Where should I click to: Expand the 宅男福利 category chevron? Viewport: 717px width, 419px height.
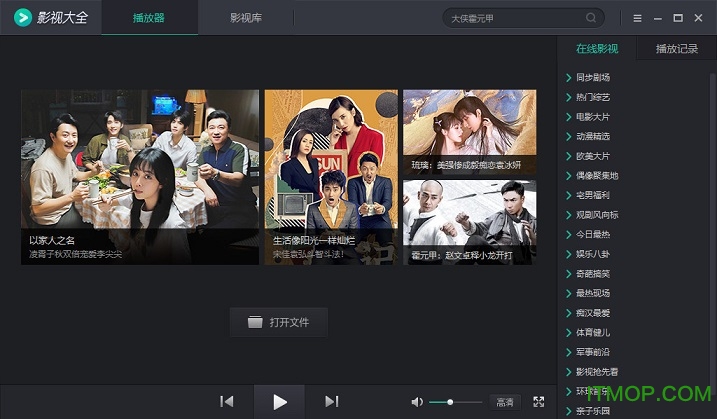(568, 195)
